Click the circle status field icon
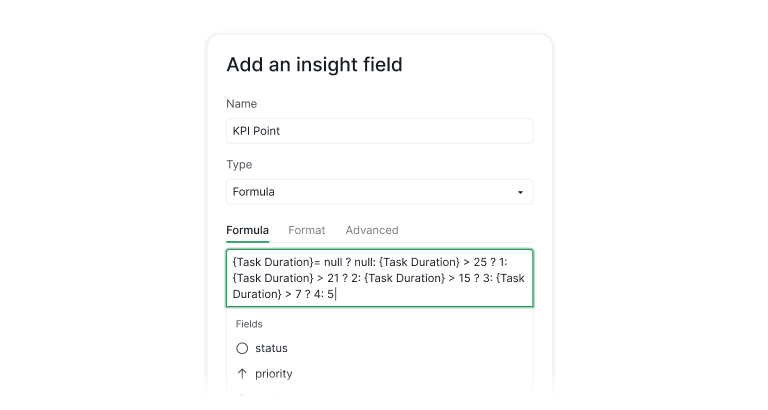The height and width of the screenshot is (410, 768). tap(242, 348)
